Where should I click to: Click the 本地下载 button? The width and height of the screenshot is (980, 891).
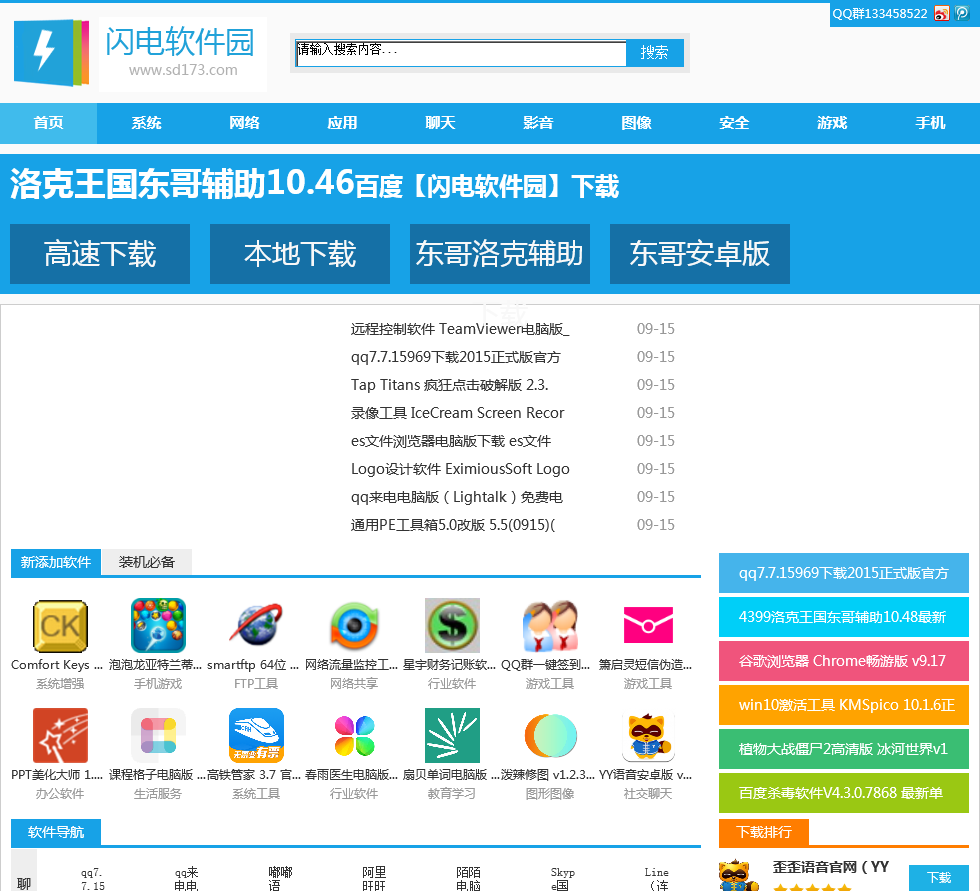click(300, 254)
